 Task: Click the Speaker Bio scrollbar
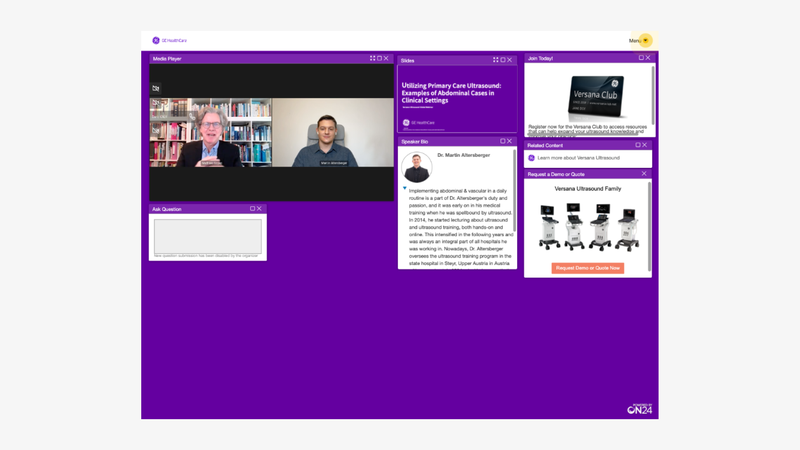(x=514, y=189)
